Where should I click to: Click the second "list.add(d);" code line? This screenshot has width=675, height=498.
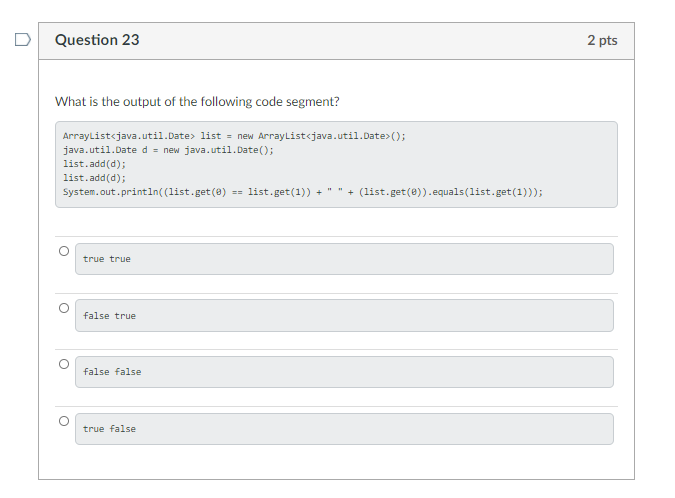94,177
